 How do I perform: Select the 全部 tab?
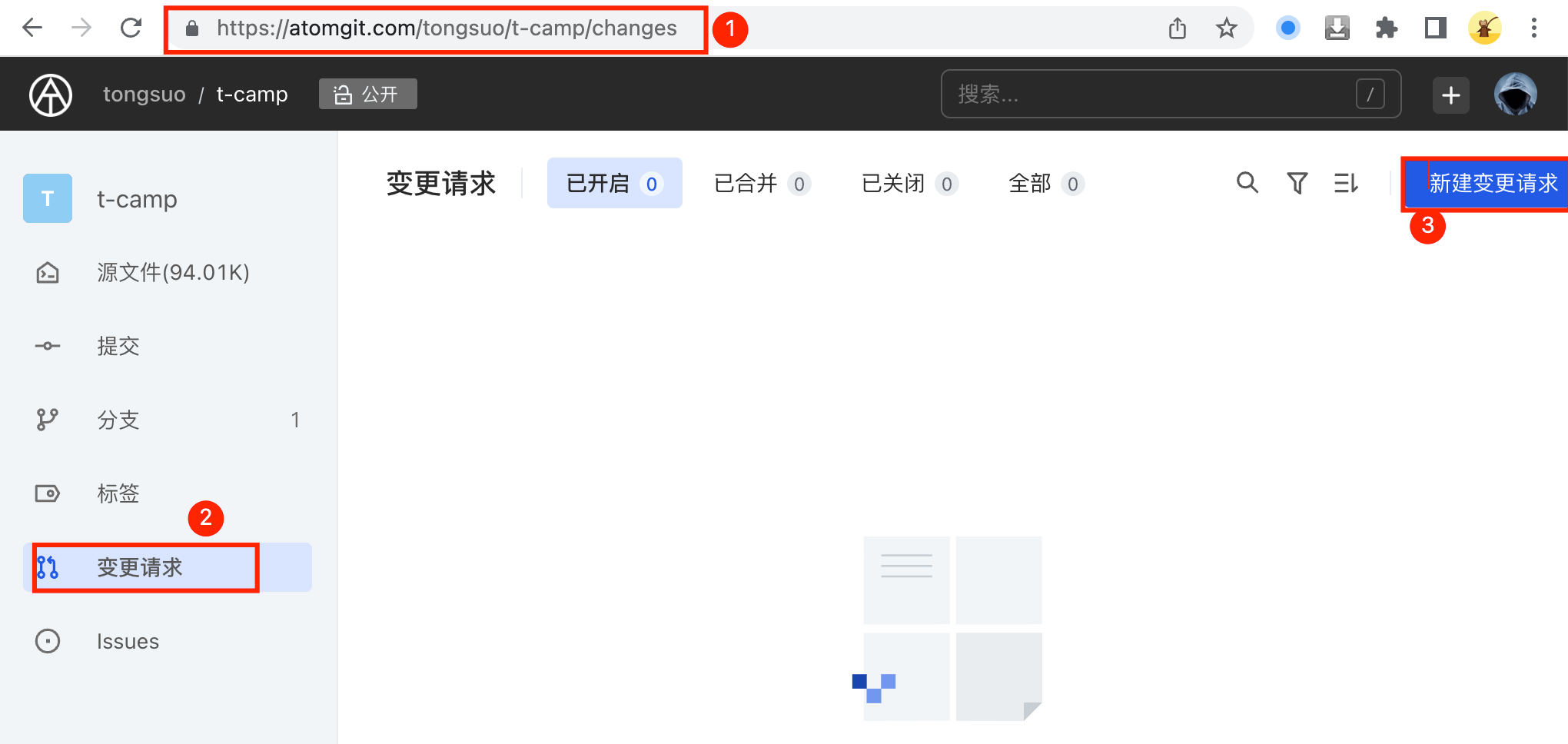tap(1045, 184)
